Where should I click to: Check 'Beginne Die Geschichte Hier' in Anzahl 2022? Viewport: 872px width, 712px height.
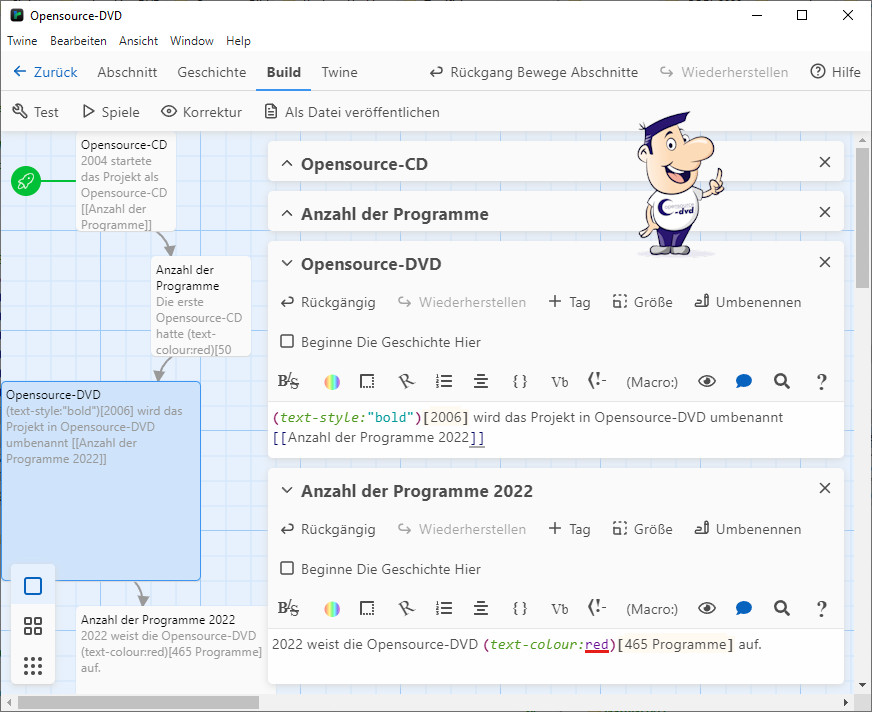(x=287, y=569)
